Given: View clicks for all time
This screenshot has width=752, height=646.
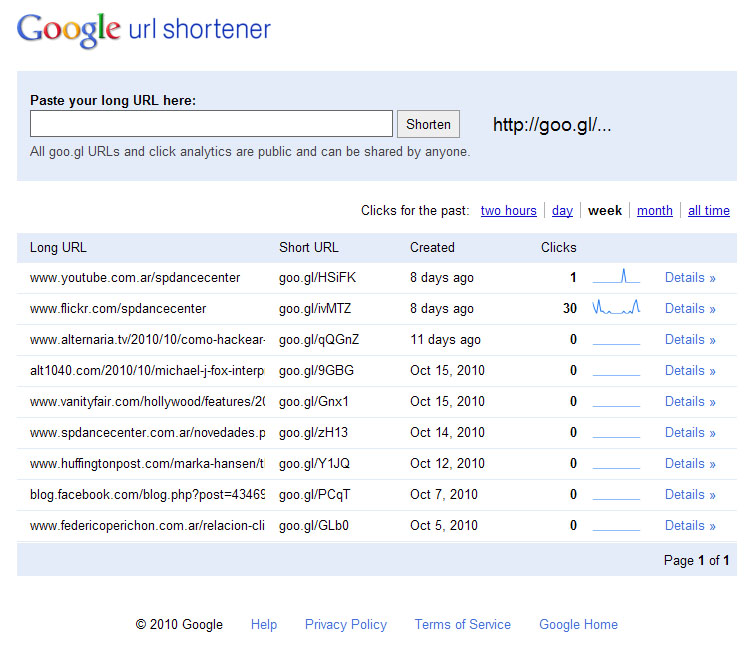Looking at the screenshot, I should (x=709, y=211).
